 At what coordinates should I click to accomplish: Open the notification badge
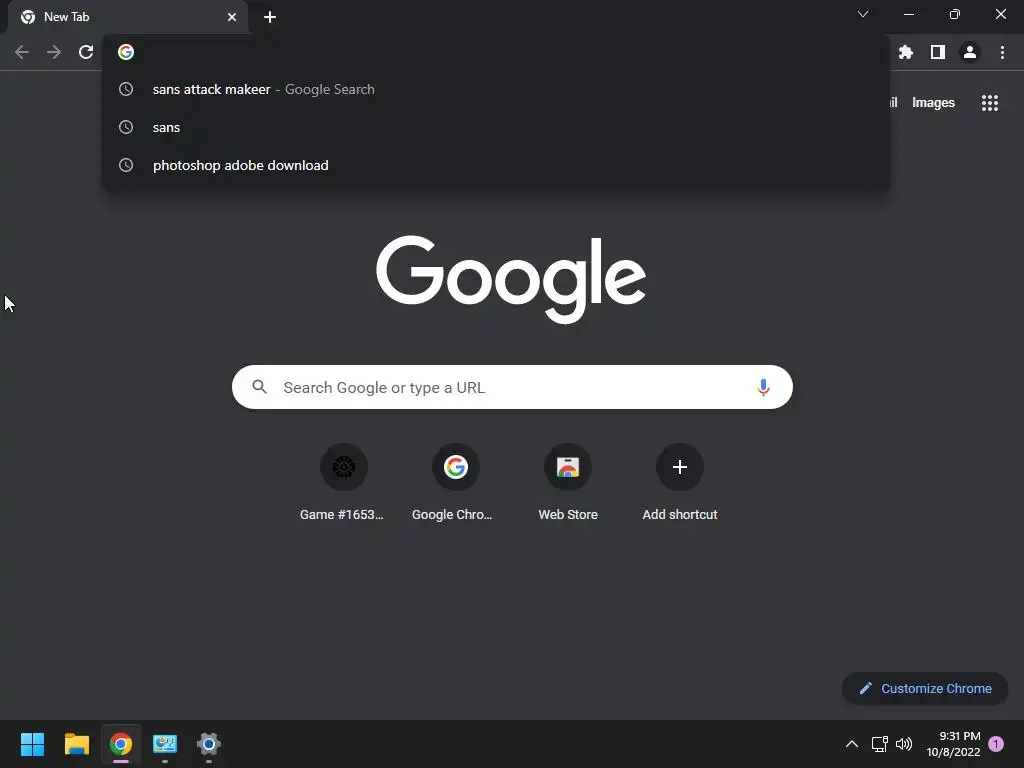[996, 744]
